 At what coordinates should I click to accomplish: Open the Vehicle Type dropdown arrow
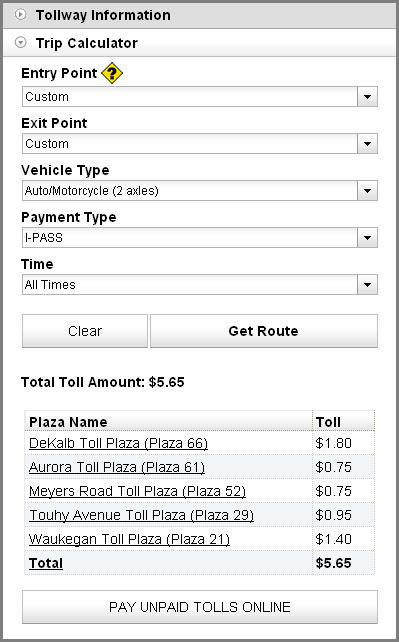(367, 191)
